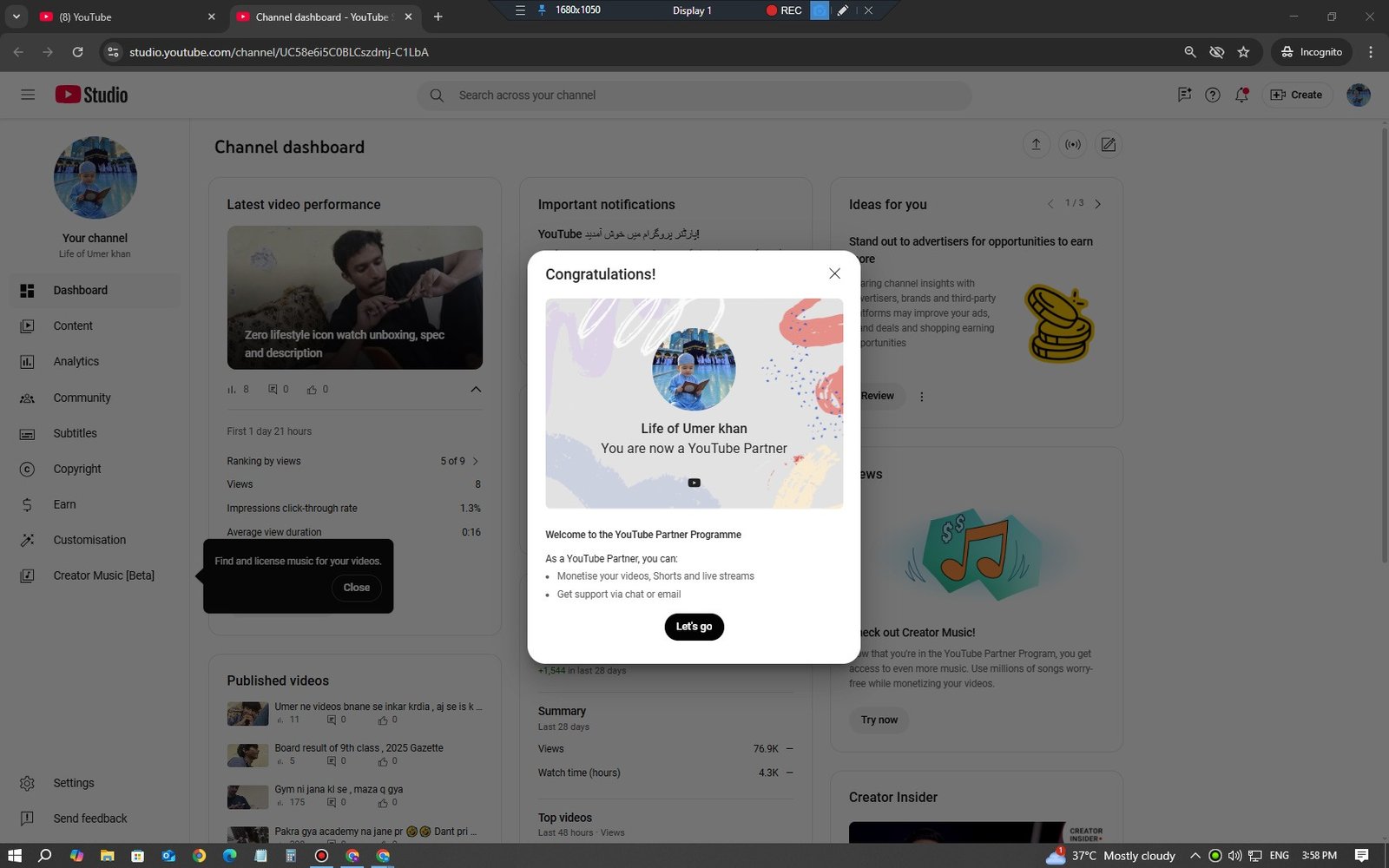Viewport: 1389px width, 868px height.
Task: Open the channel profile picture in sidebar
Action: pos(95,177)
